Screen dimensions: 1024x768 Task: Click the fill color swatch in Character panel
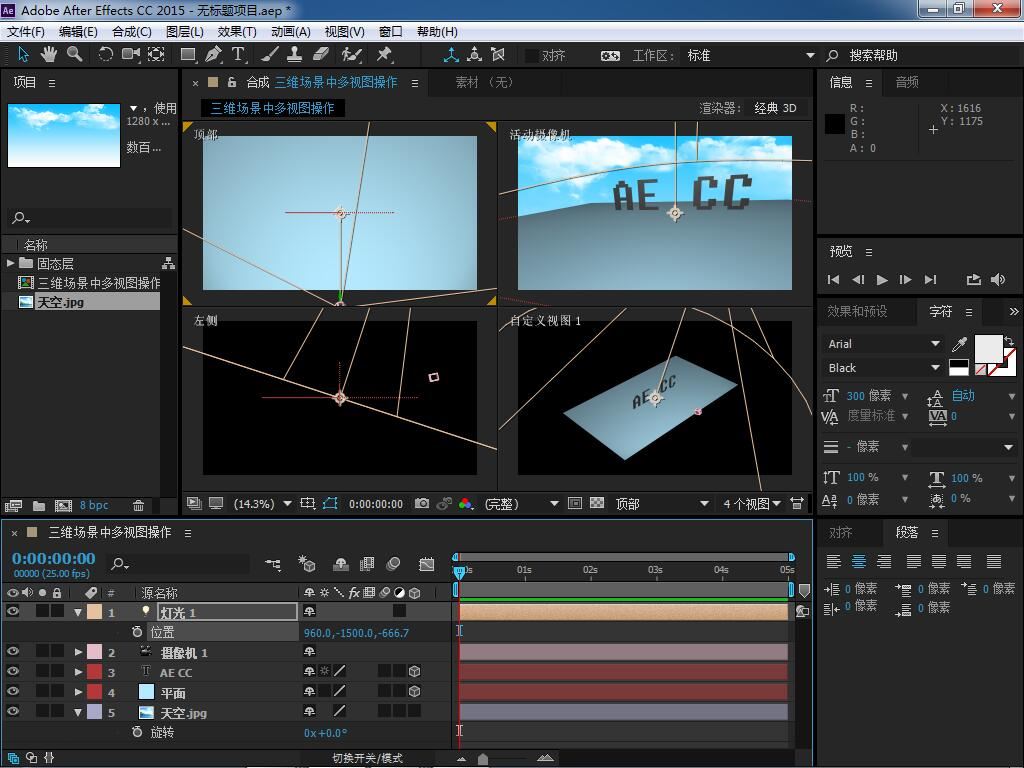[x=988, y=348]
